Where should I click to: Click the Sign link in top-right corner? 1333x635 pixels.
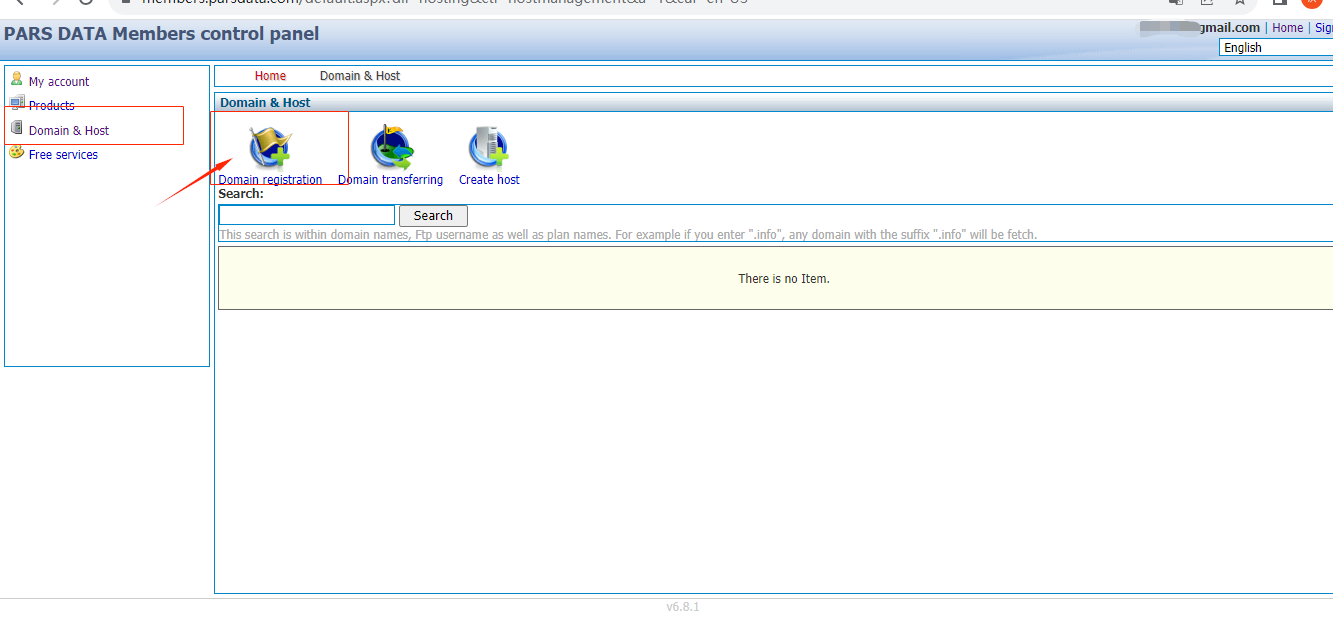pos(1323,28)
